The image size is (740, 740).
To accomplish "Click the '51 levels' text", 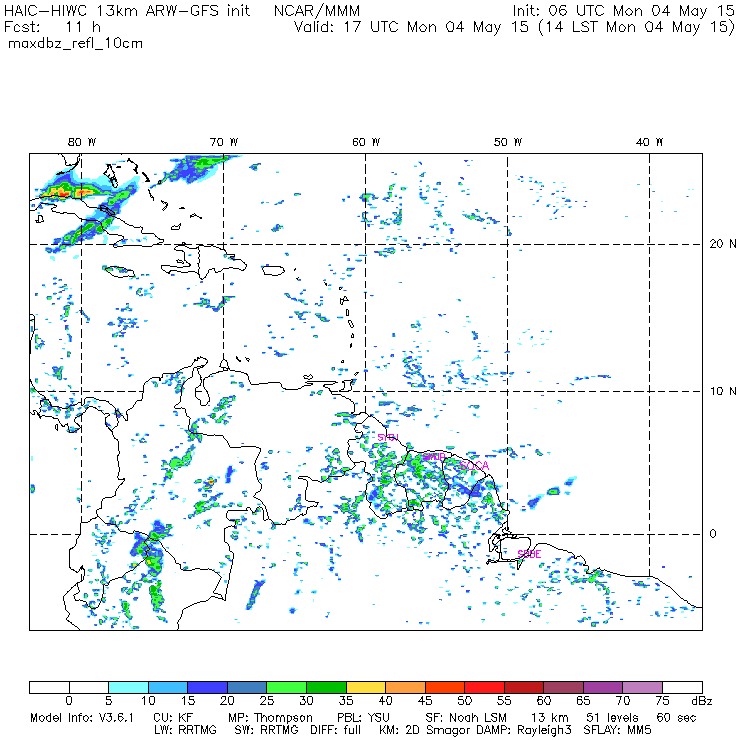I will click(x=612, y=718).
